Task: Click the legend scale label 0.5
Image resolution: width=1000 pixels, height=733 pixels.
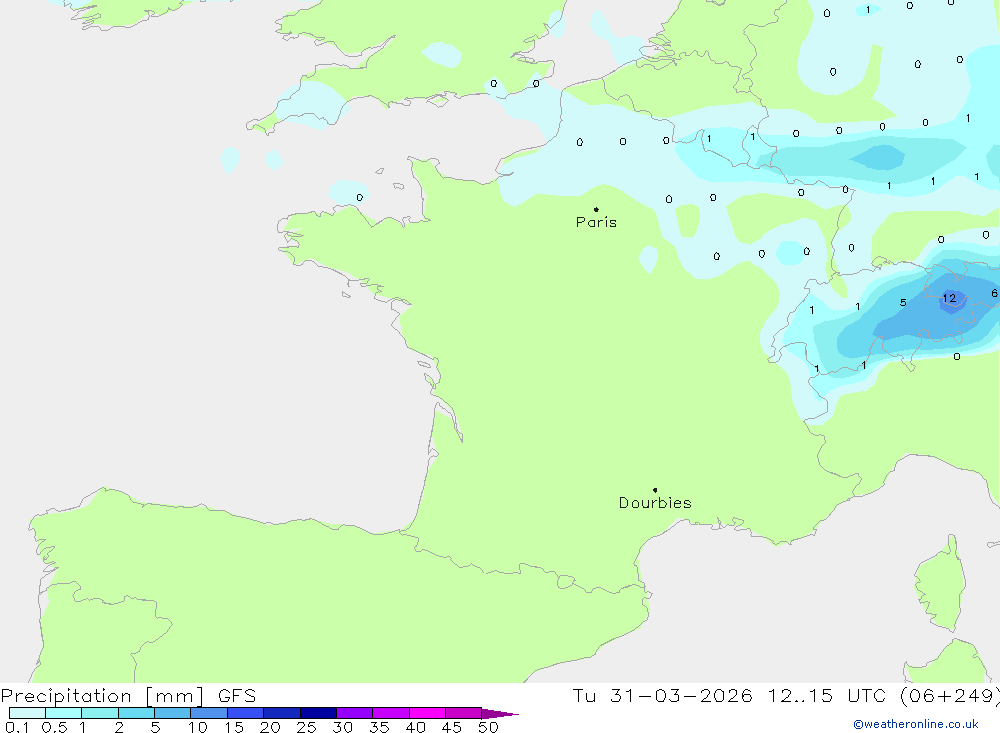Action: 54,727
